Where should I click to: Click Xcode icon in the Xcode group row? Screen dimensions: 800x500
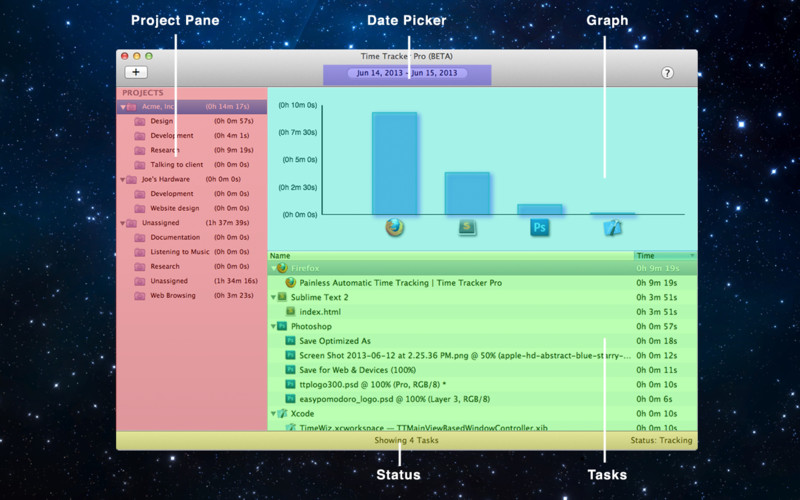pyautogui.click(x=282, y=413)
